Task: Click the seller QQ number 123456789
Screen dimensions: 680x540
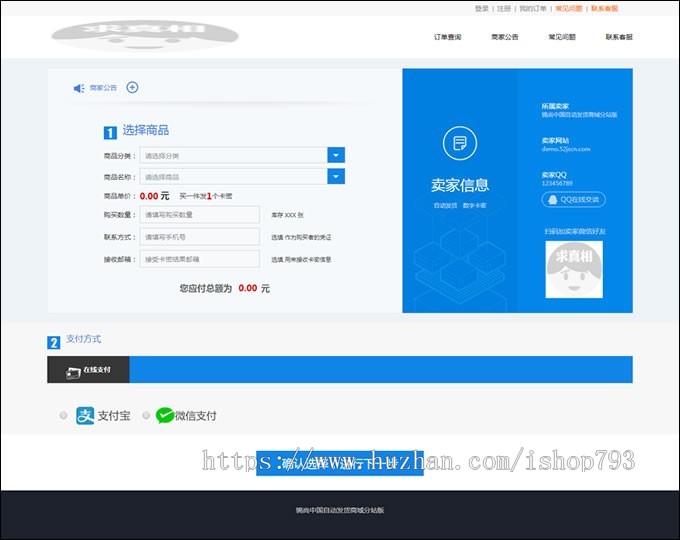Action: click(557, 183)
